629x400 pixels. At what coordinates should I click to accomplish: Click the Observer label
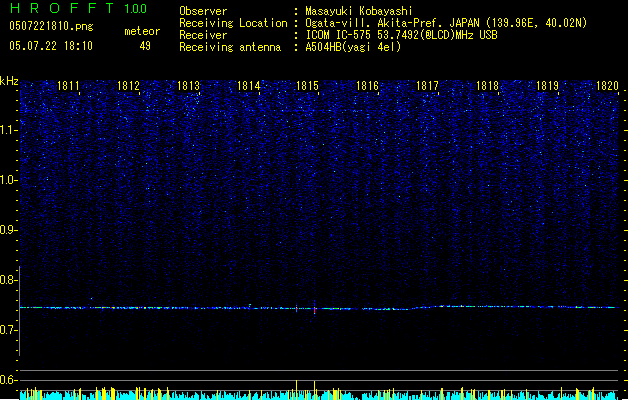203,11
